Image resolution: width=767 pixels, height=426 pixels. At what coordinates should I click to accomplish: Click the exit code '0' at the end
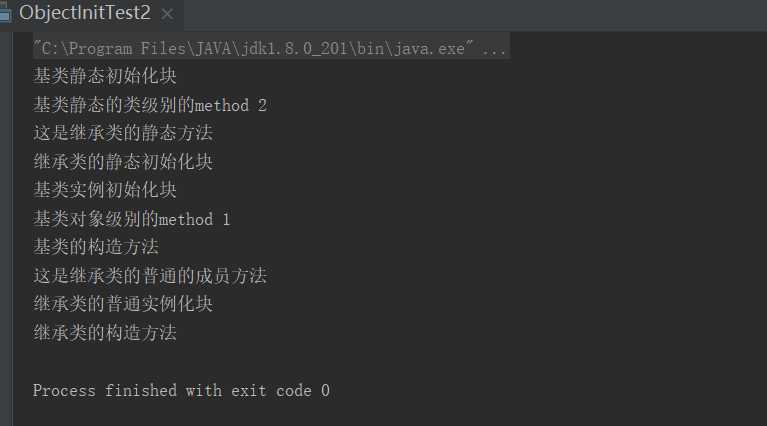coord(325,391)
